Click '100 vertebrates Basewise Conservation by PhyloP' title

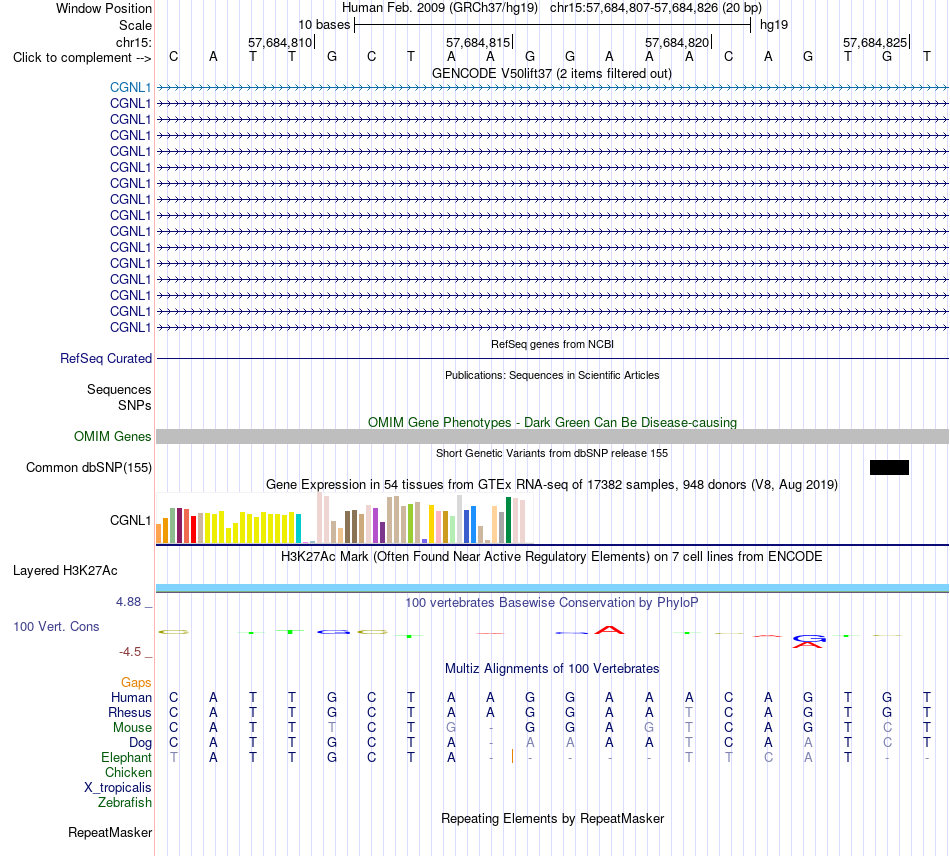[552, 602]
